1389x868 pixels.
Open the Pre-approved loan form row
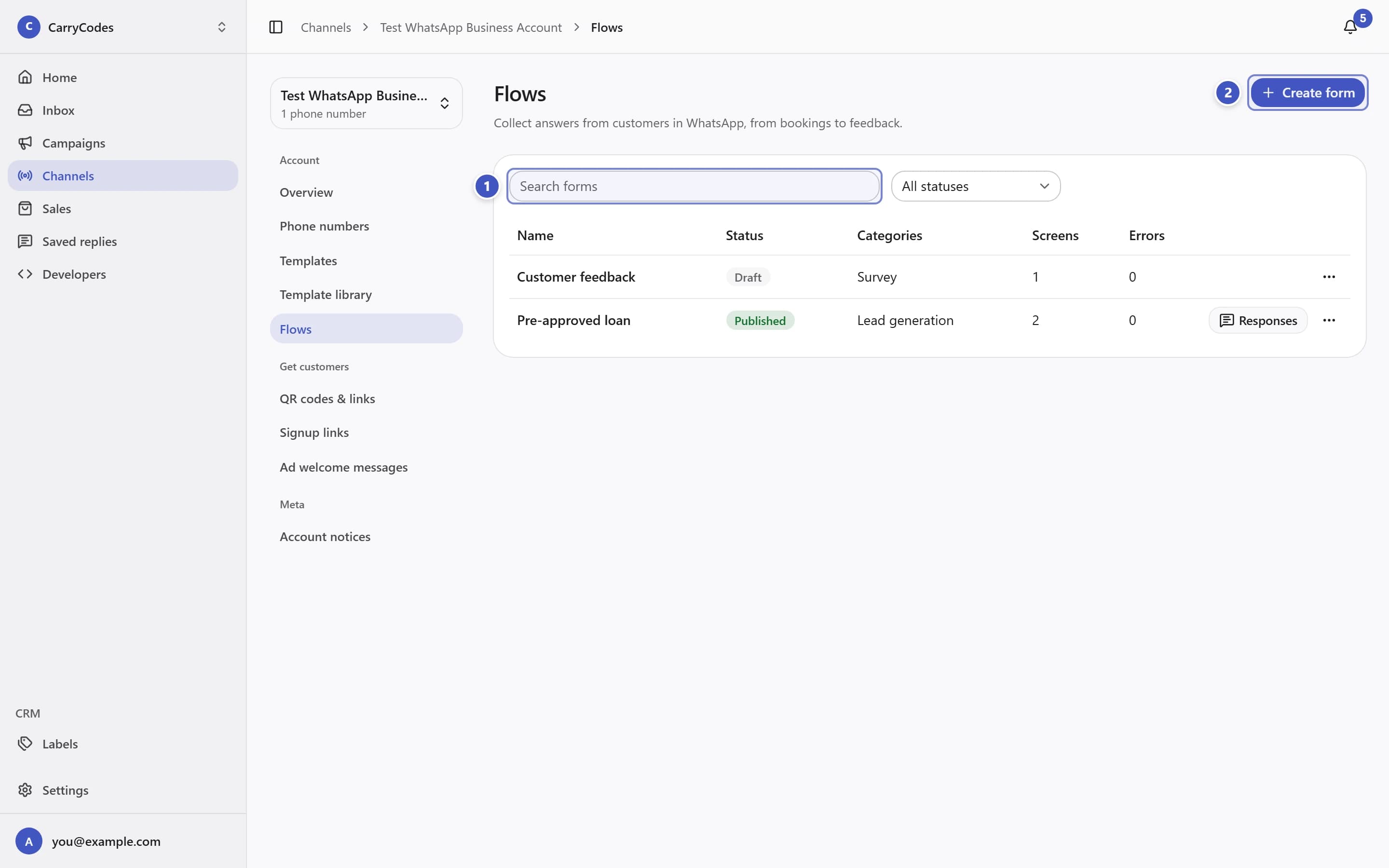tap(929, 320)
